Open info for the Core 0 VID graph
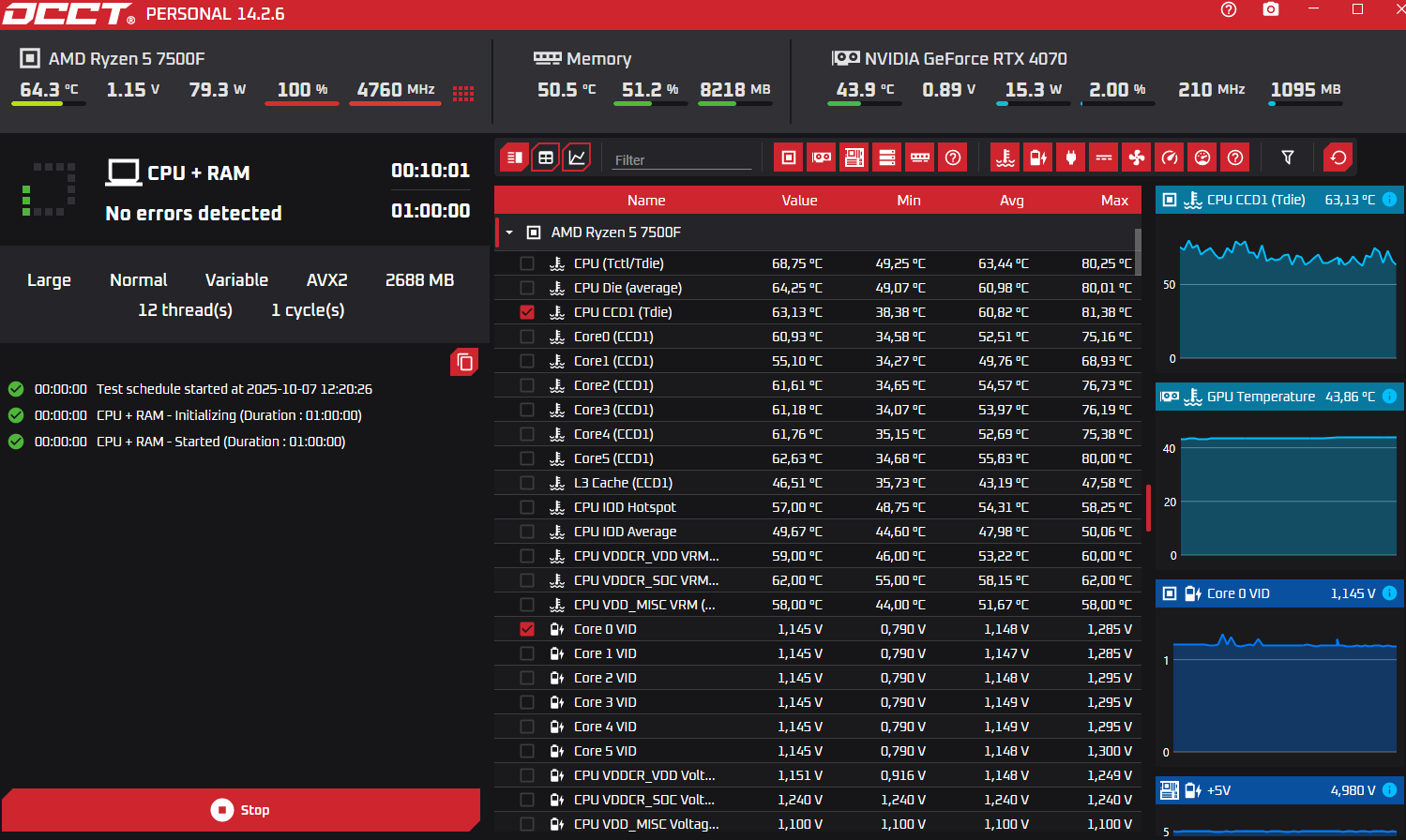The width and height of the screenshot is (1406, 840). click(1390, 593)
